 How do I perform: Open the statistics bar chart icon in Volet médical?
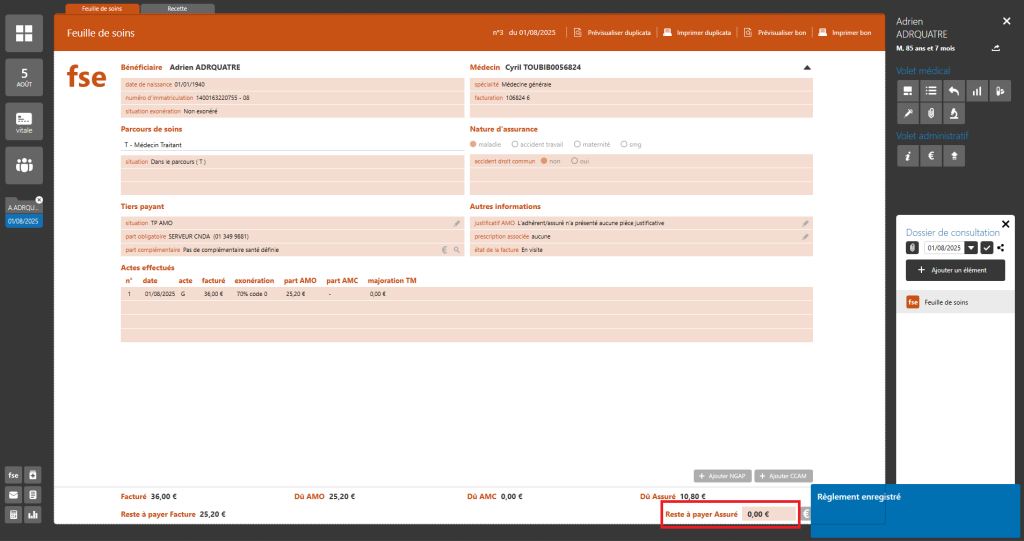coord(977,91)
